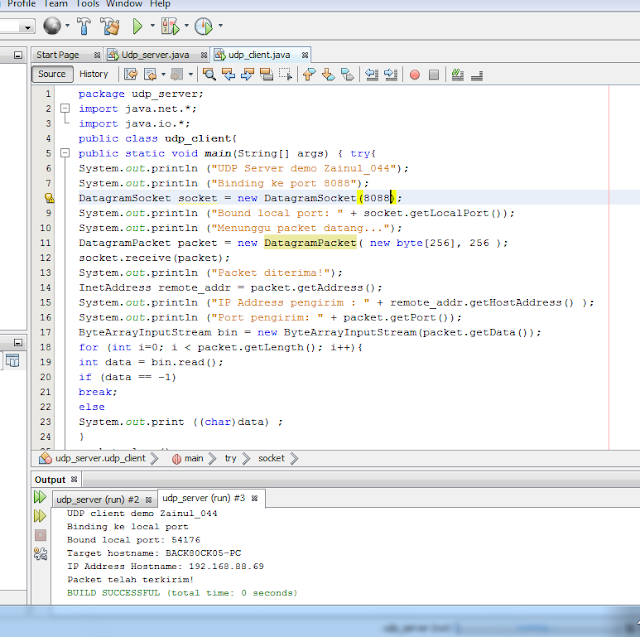The width and height of the screenshot is (640, 637).
Task: Open the configuration combo box dropdown
Action: [27, 28]
